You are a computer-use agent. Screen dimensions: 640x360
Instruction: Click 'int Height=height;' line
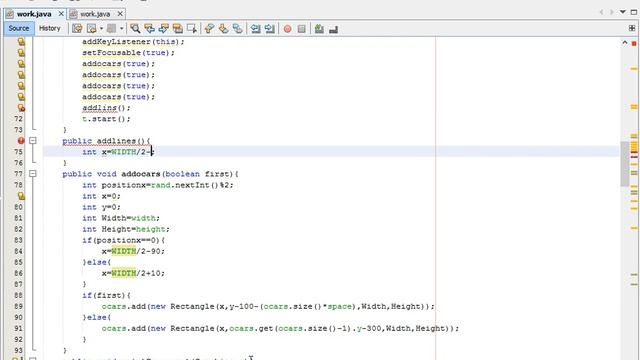pos(126,229)
